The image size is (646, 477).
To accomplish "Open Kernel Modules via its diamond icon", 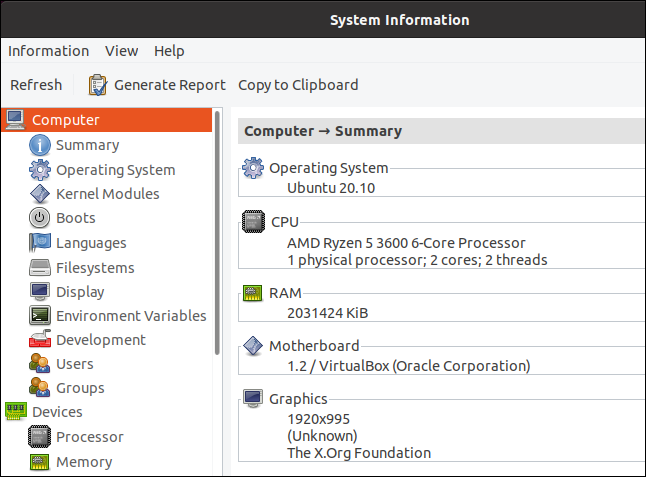I will pos(40,194).
